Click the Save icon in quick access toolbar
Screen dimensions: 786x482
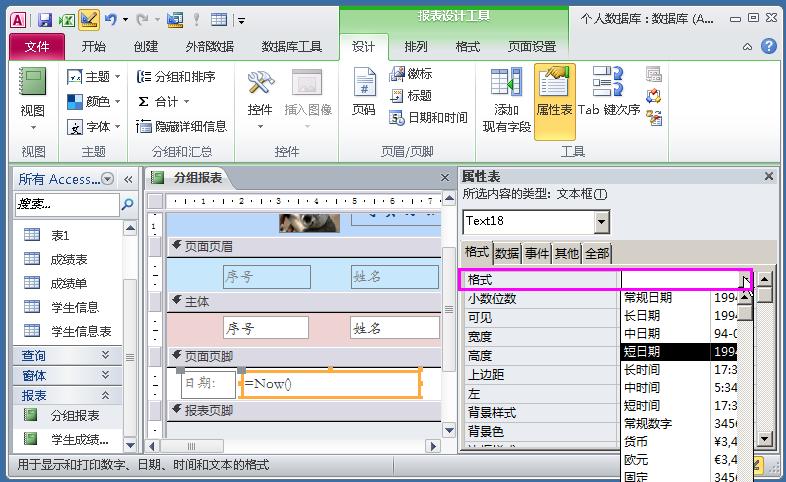click(x=45, y=20)
